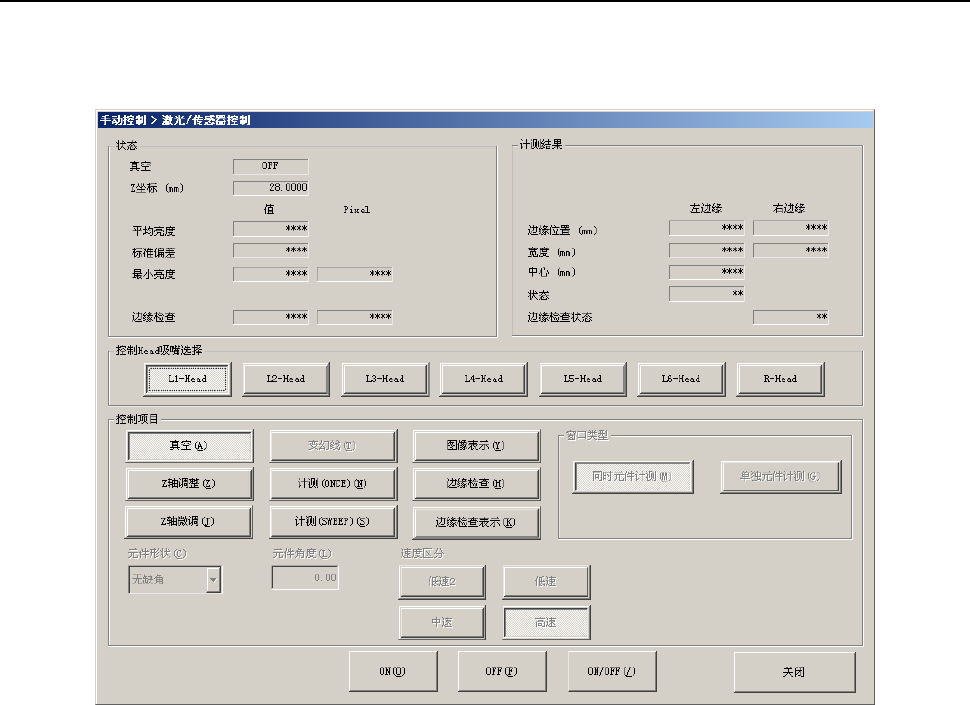
Task: Select the 中速 speed option
Action: (x=443, y=622)
